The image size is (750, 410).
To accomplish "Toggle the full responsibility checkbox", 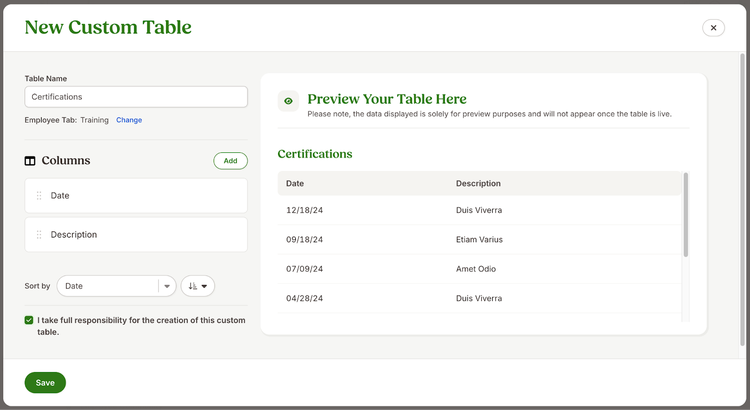I will point(29,320).
